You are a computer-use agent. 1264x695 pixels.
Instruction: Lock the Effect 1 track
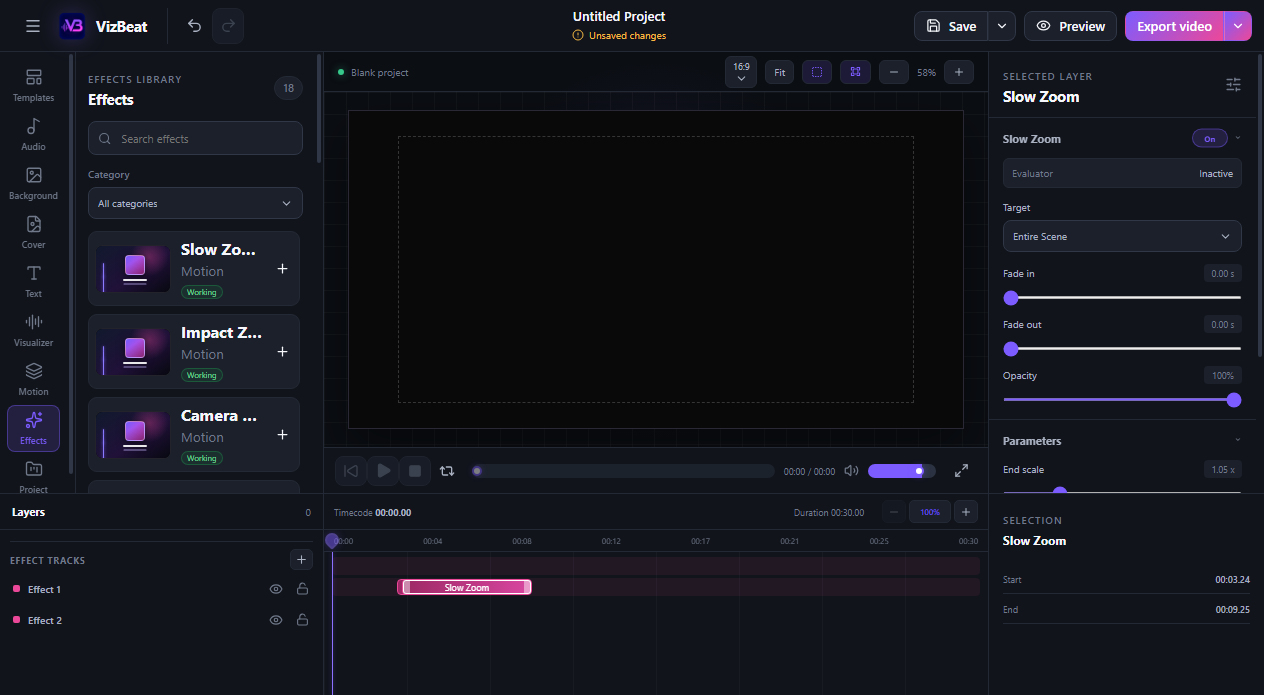pos(302,590)
